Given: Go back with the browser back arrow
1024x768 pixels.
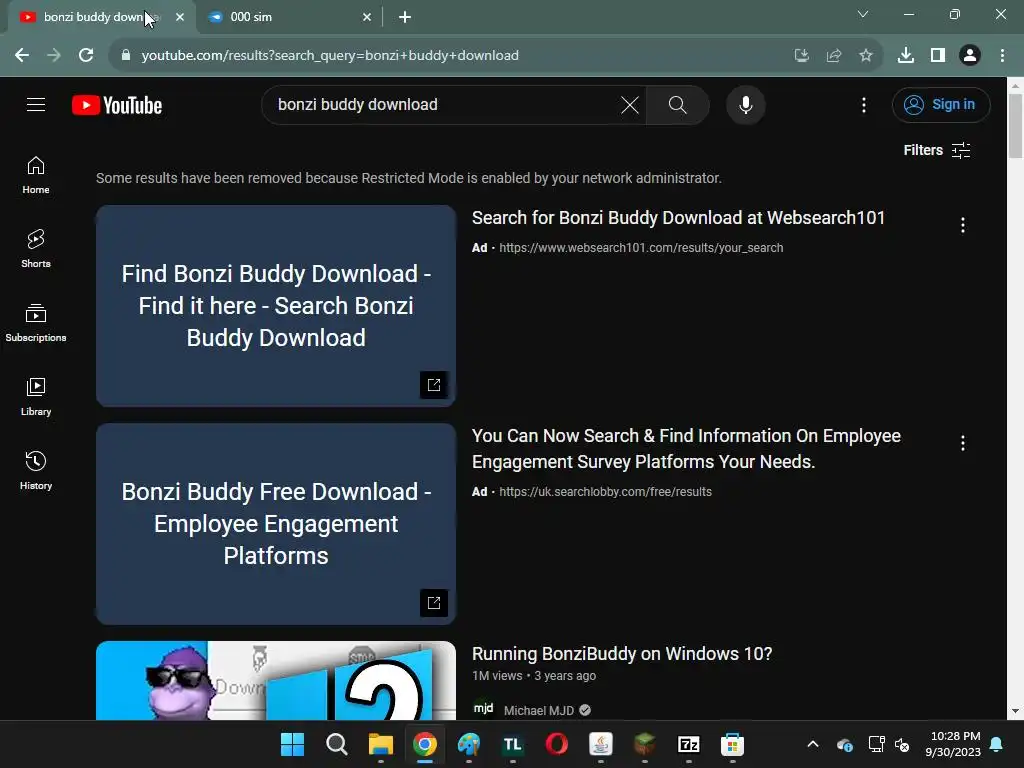Looking at the screenshot, I should click(22, 56).
